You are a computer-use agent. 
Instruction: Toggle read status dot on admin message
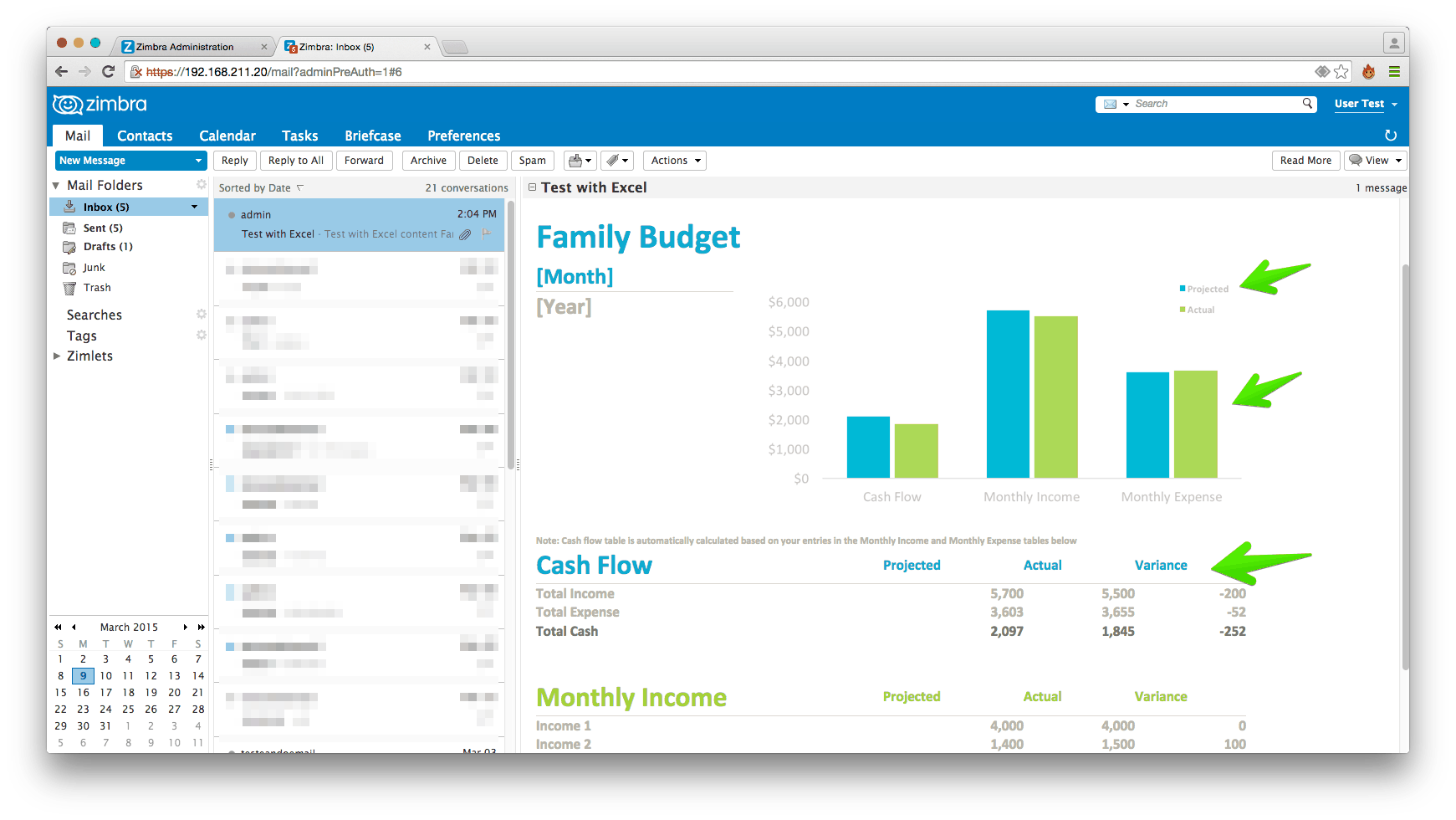pos(232,215)
